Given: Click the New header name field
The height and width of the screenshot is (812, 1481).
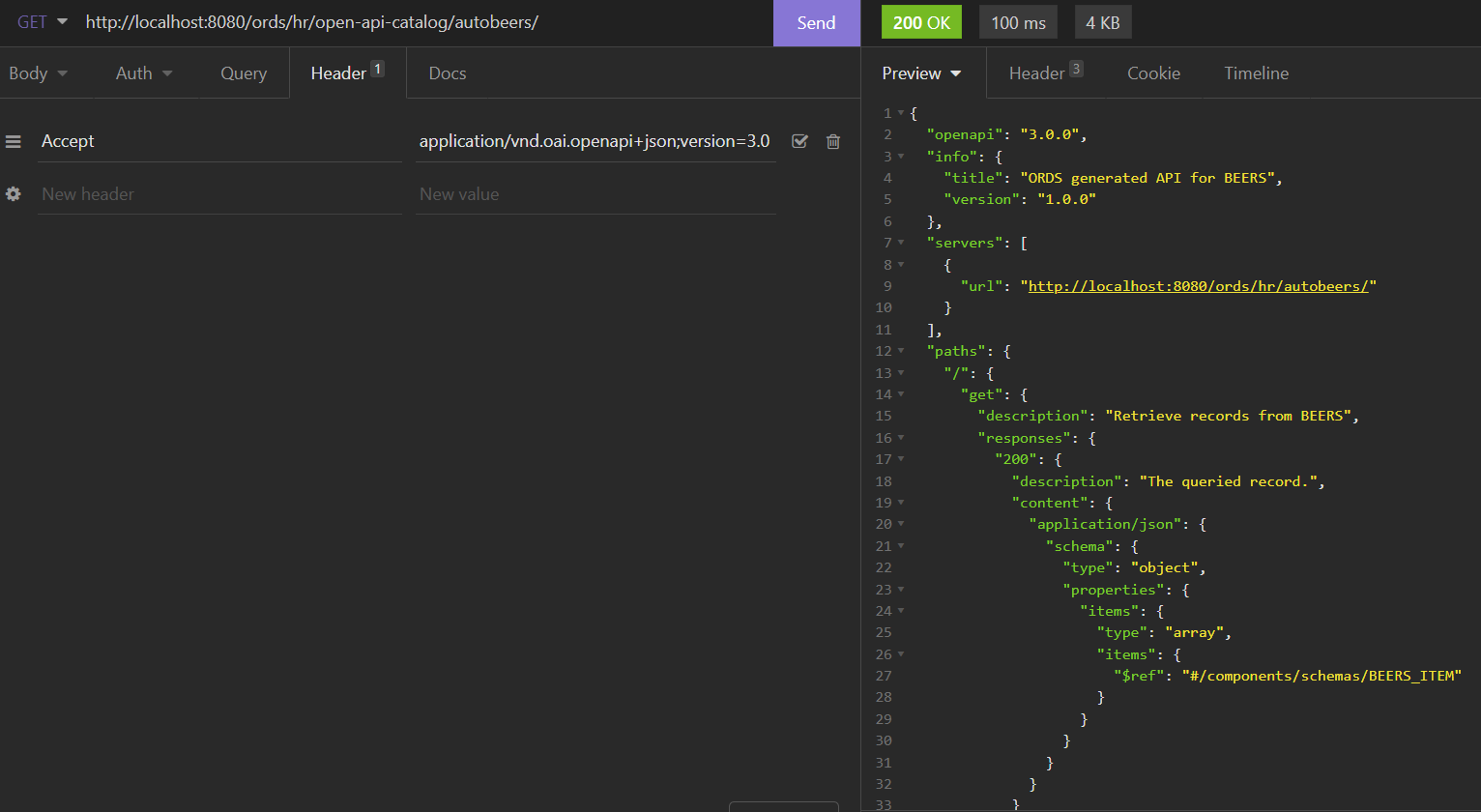Looking at the screenshot, I should [219, 194].
